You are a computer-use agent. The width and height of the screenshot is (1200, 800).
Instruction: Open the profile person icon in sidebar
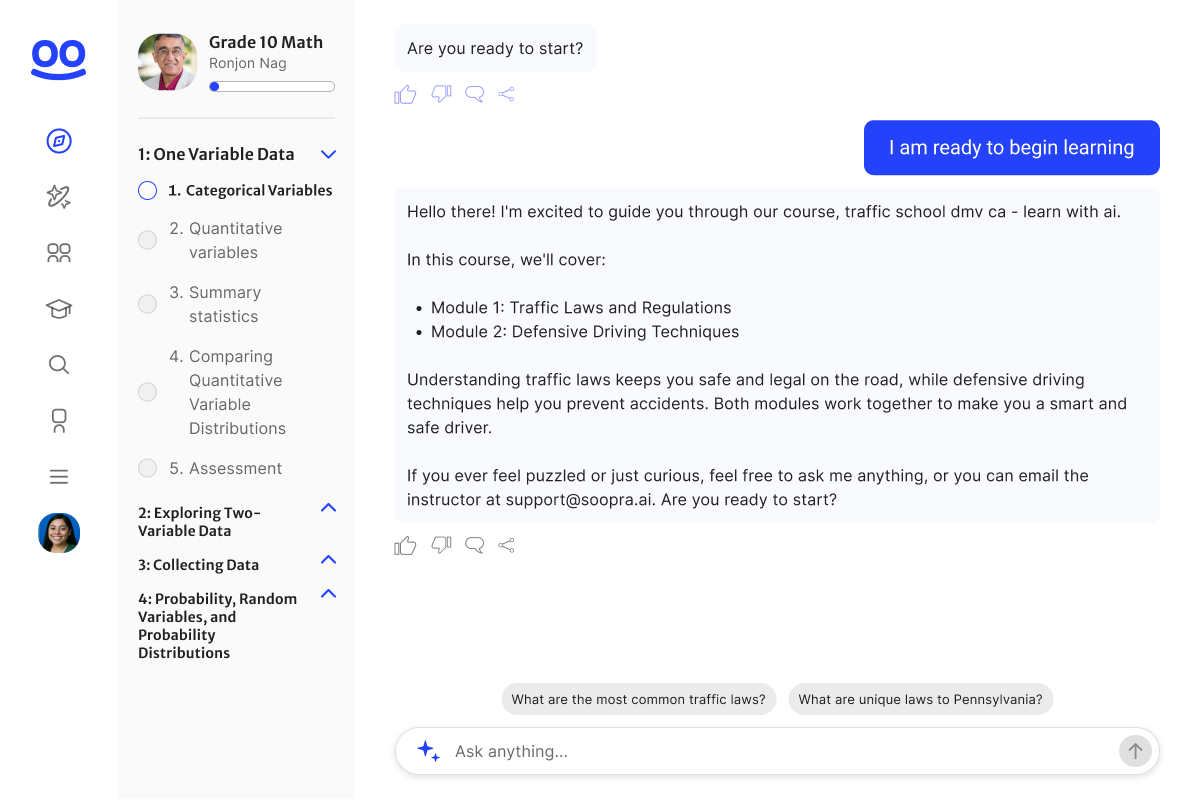point(58,420)
